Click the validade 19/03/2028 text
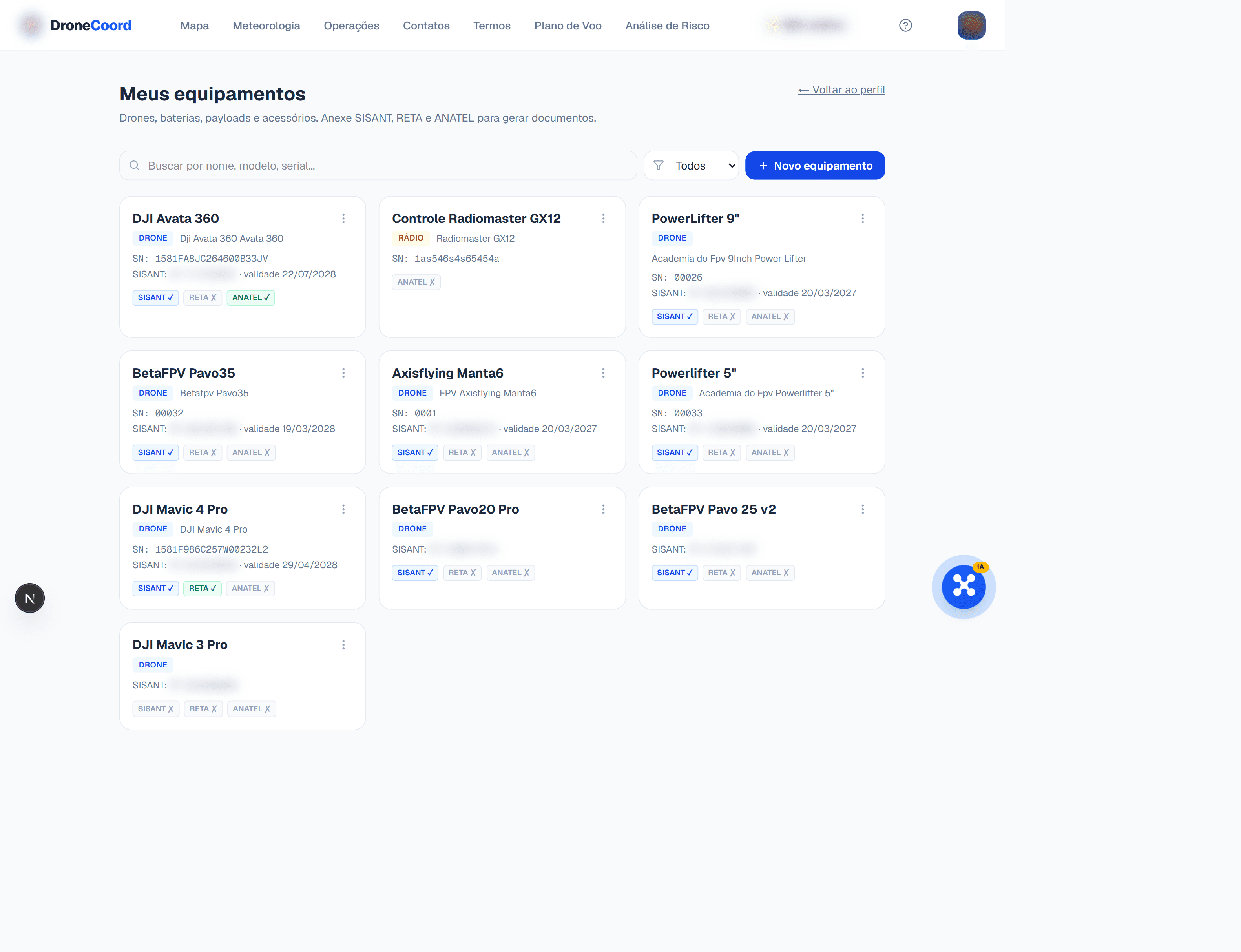 coord(289,429)
